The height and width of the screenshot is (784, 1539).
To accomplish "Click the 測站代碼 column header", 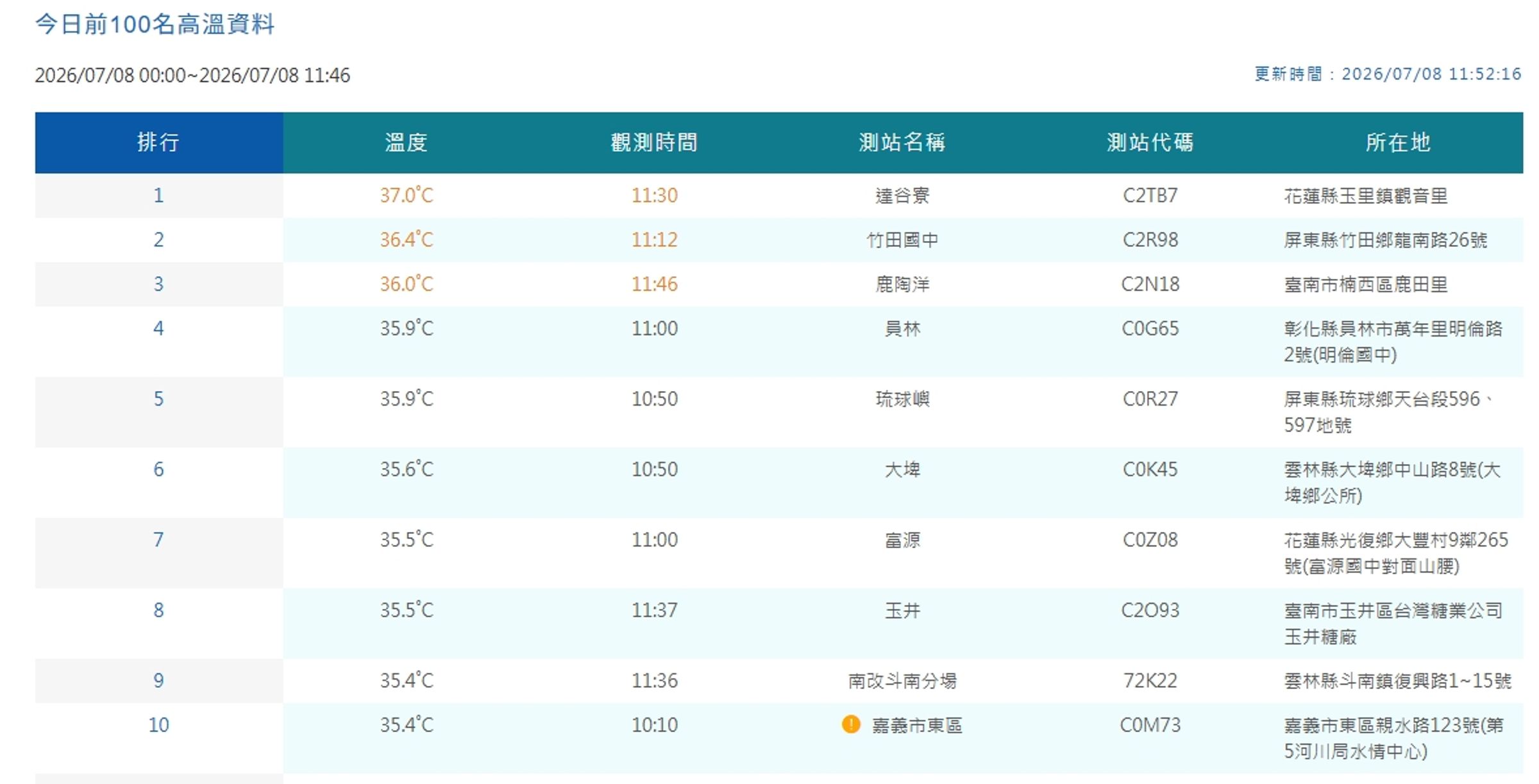I will (x=1150, y=142).
